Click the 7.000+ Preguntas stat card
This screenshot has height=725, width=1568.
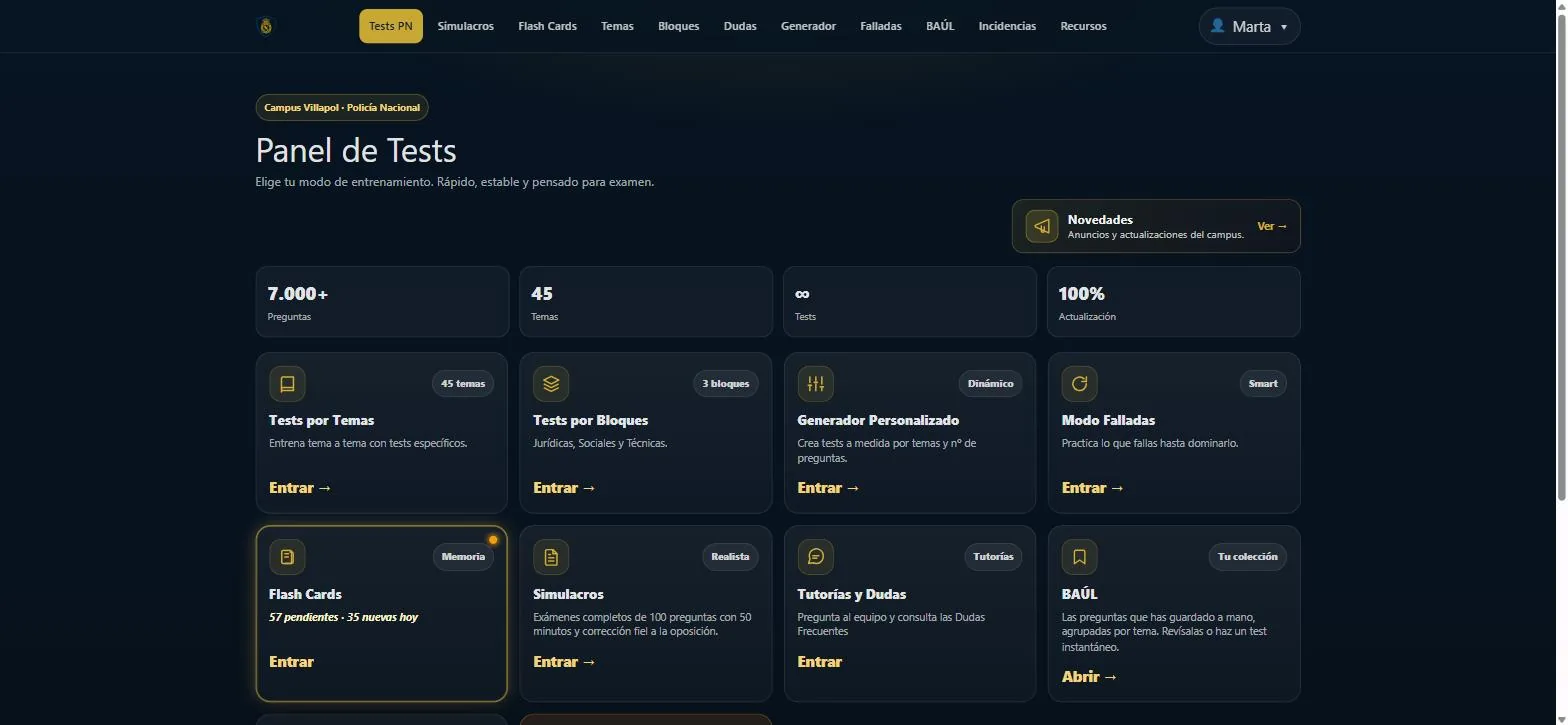point(382,302)
